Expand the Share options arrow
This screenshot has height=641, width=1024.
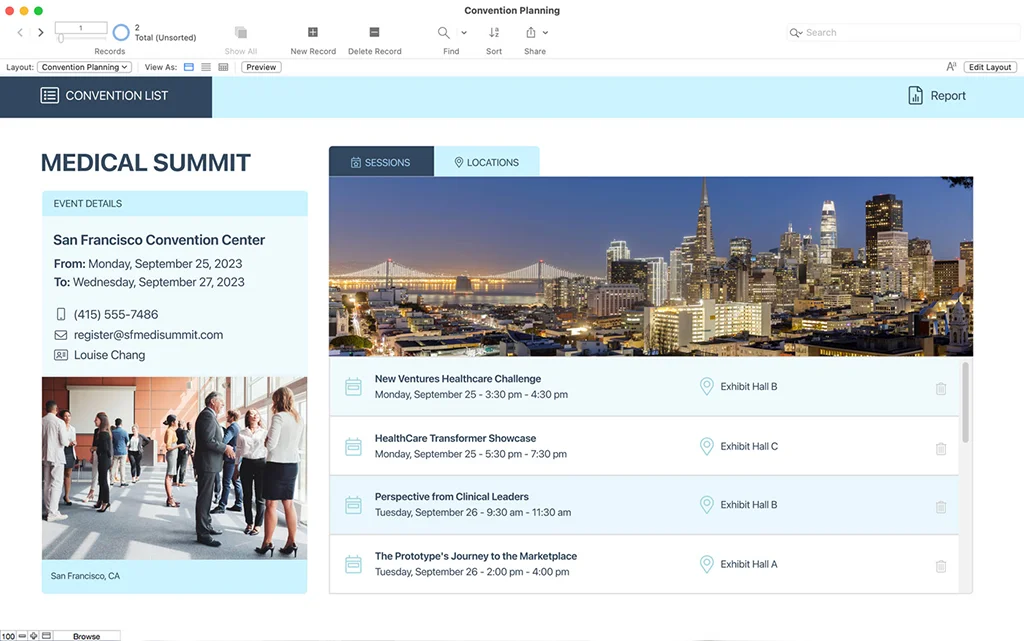click(545, 33)
